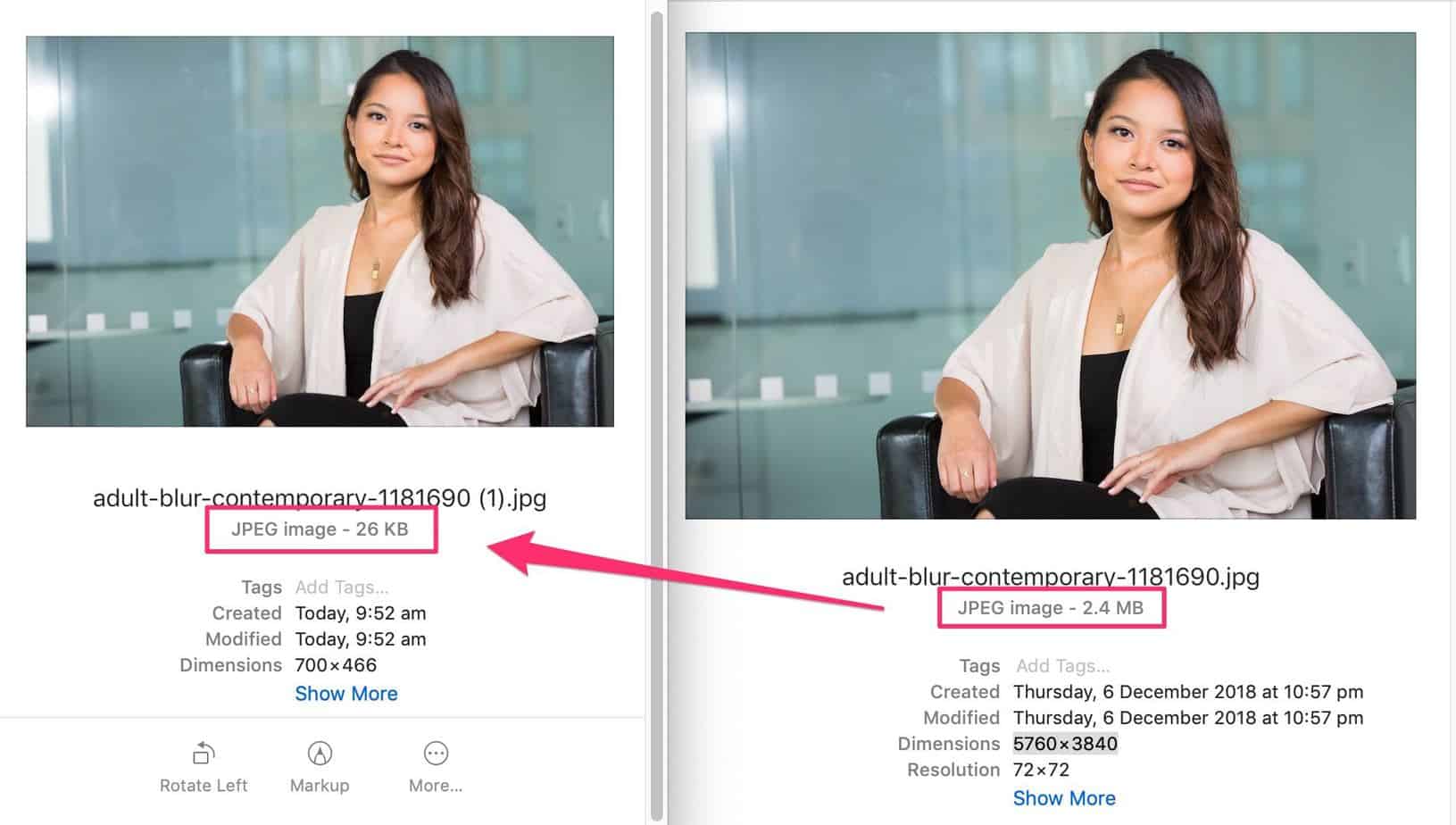Viewport: 1456px width, 825px height.
Task: Add tags field for 26 KB image
Action: click(342, 587)
